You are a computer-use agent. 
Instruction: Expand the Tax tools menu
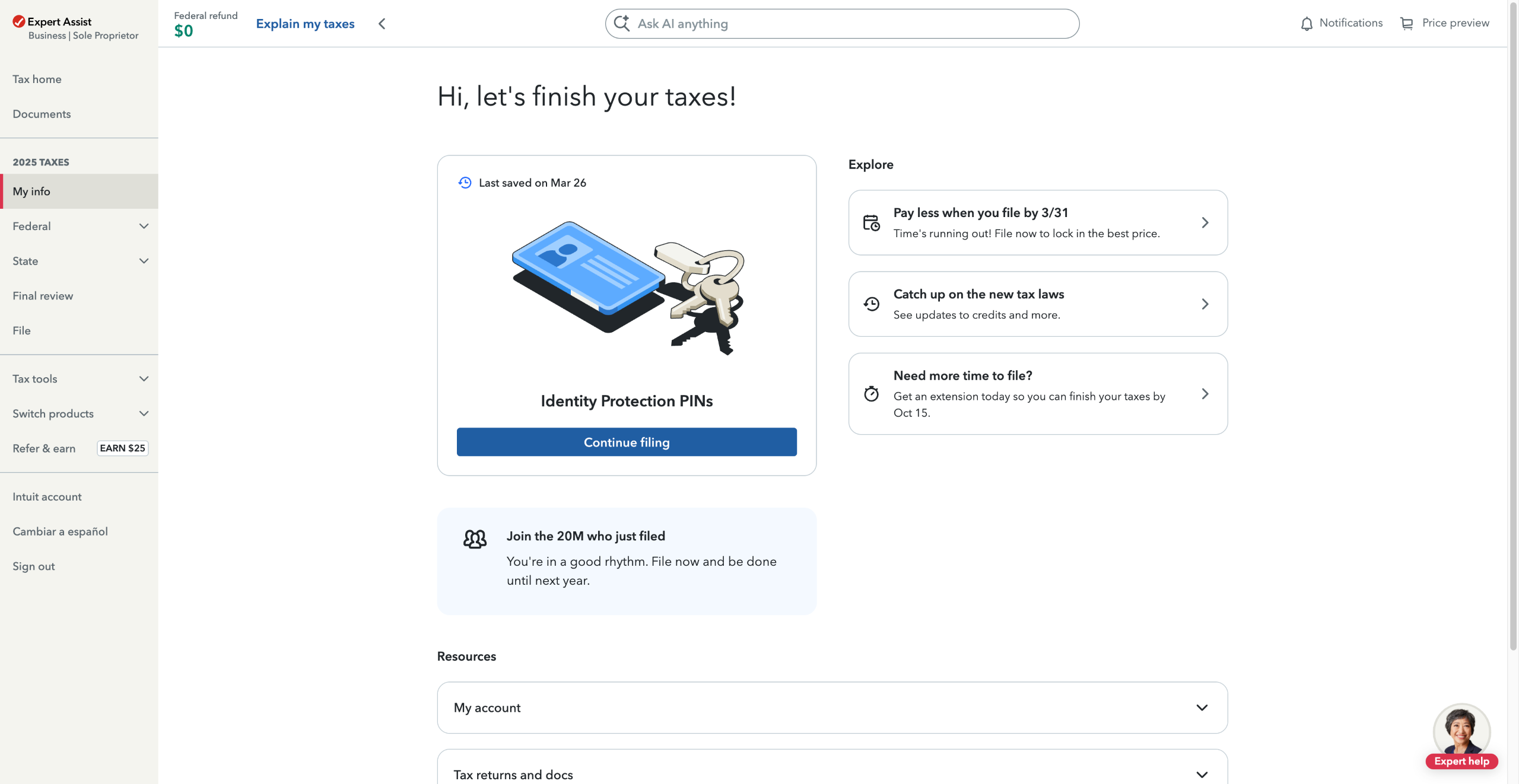pyautogui.click(x=144, y=379)
